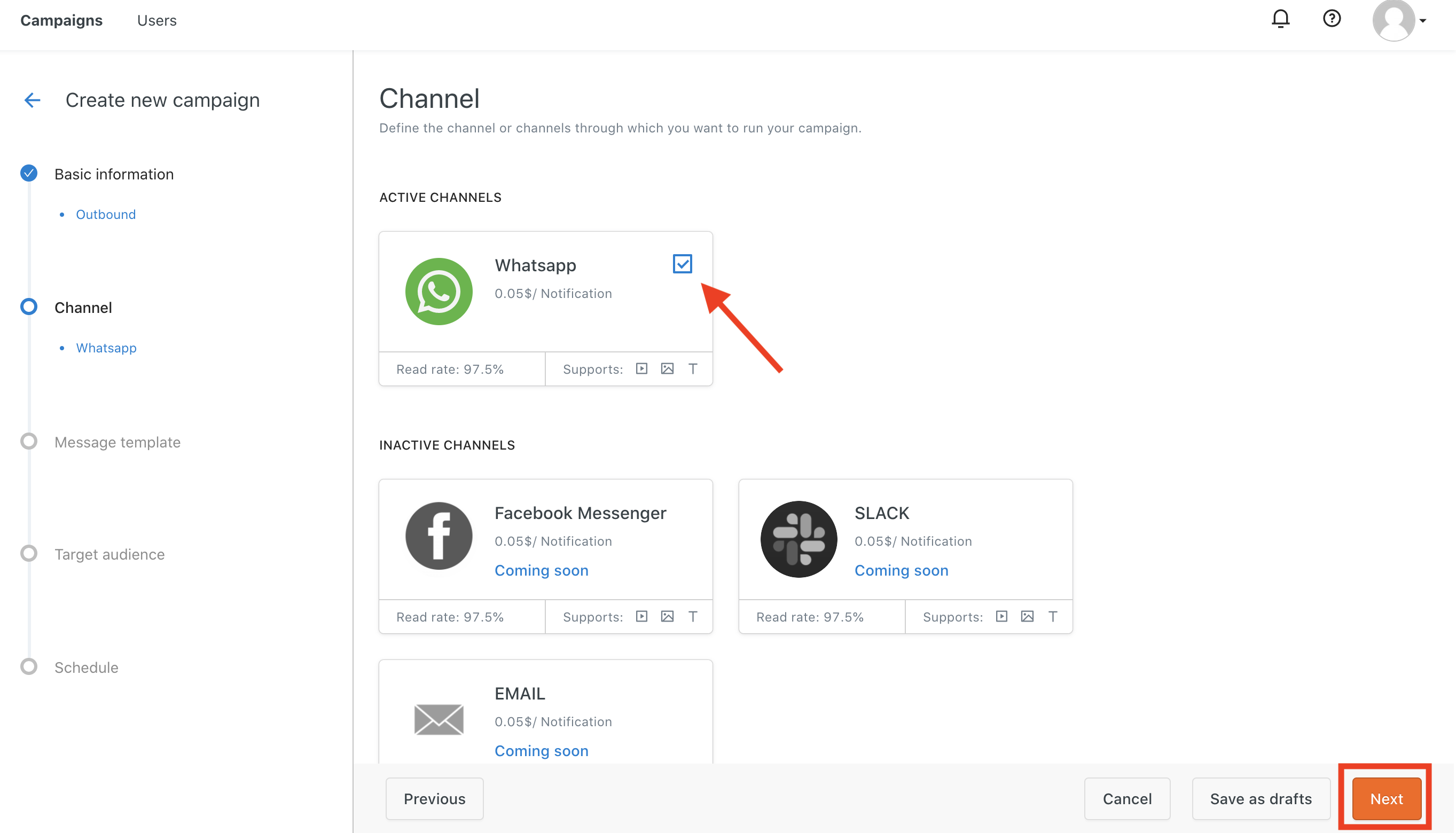Click the SLACK card title
The width and height of the screenshot is (1456, 833).
882,513
